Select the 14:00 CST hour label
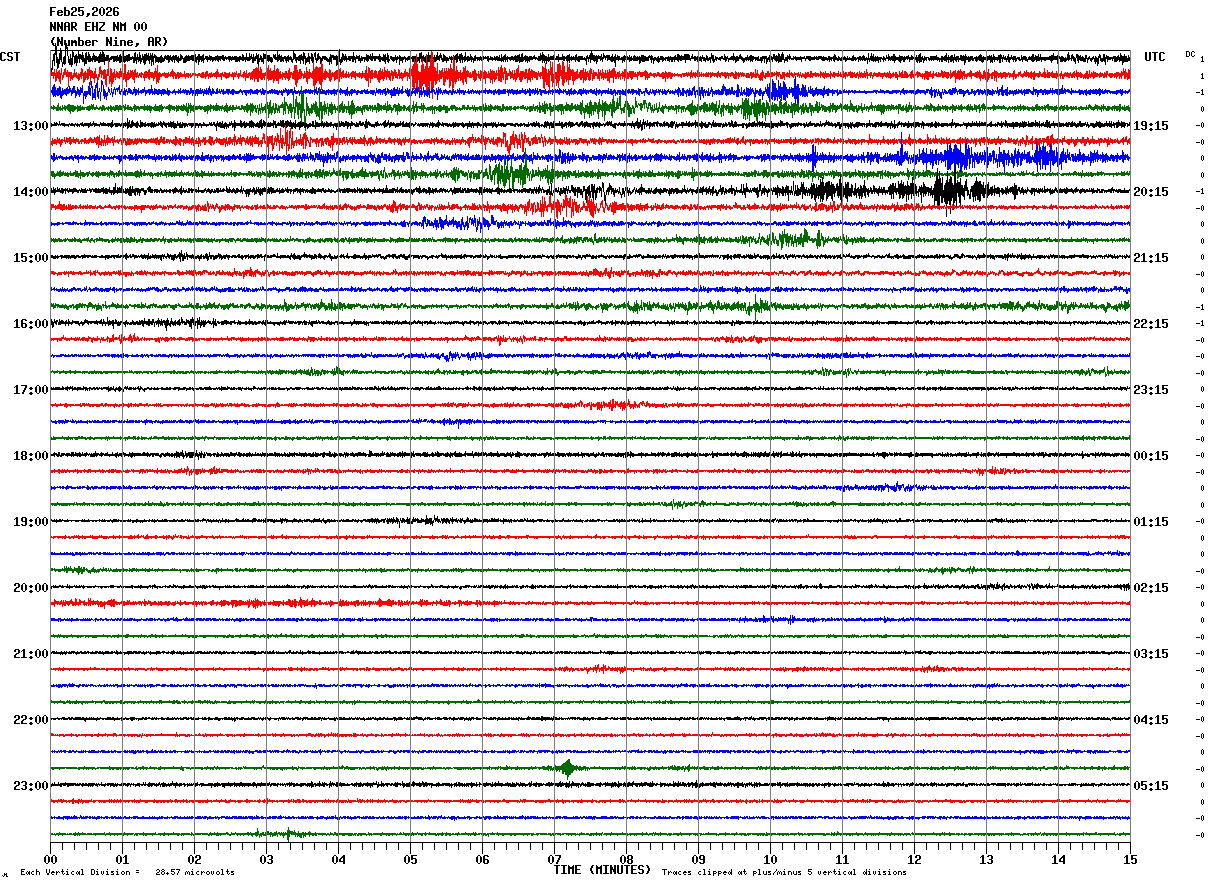Image resolution: width=1210 pixels, height=886 pixels. tap(31, 192)
